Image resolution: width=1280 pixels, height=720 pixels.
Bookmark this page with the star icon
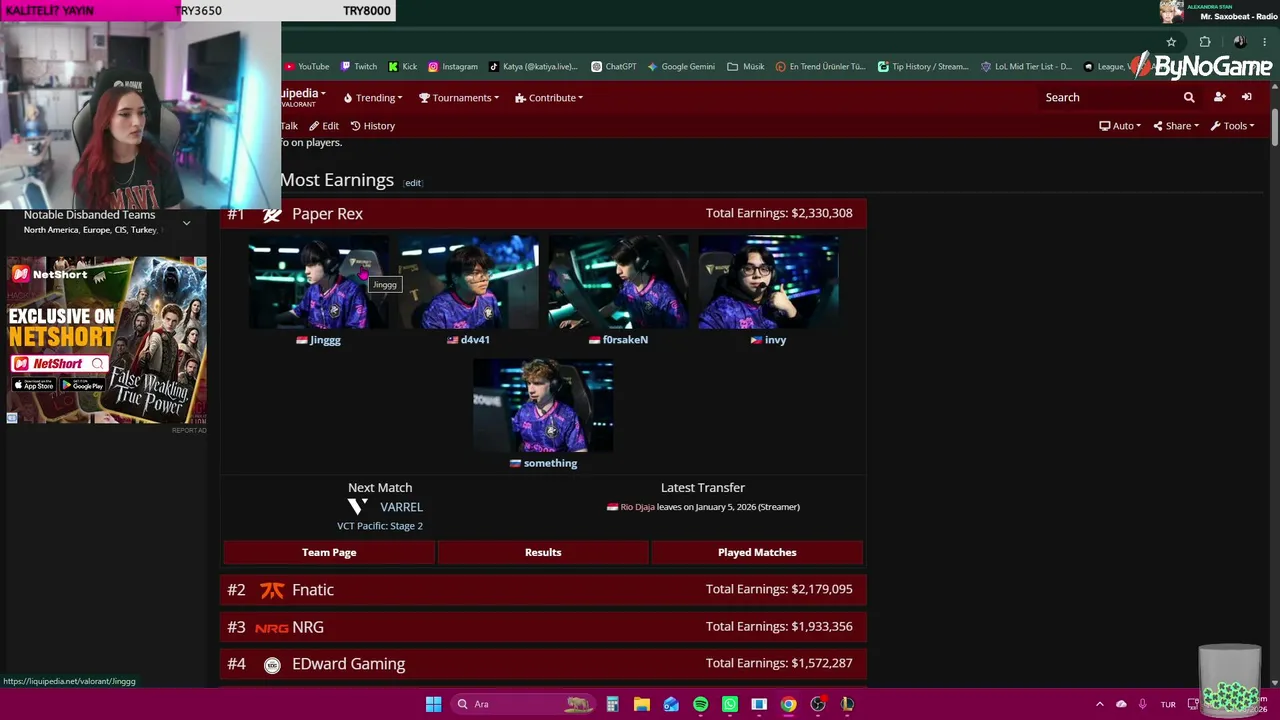[x=1171, y=42]
